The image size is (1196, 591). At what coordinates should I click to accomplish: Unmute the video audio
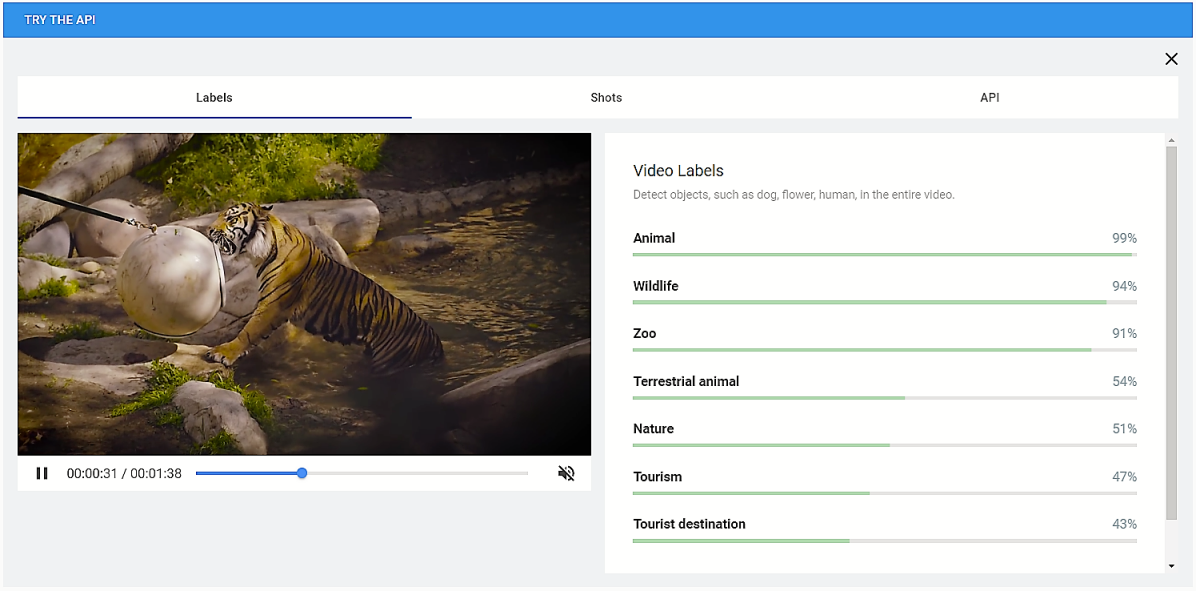click(566, 474)
